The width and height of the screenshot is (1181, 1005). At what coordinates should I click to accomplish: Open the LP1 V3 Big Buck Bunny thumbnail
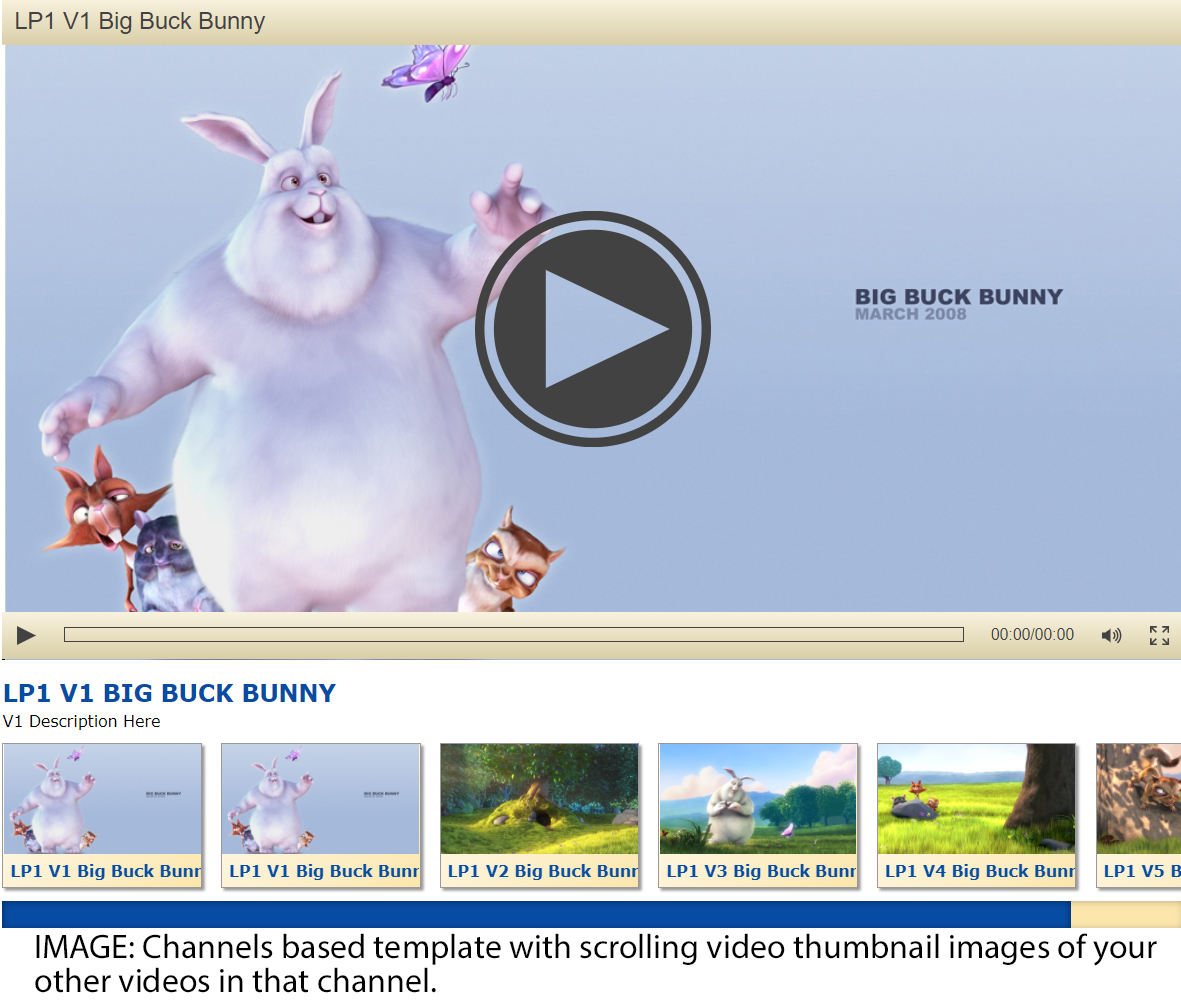(x=758, y=815)
